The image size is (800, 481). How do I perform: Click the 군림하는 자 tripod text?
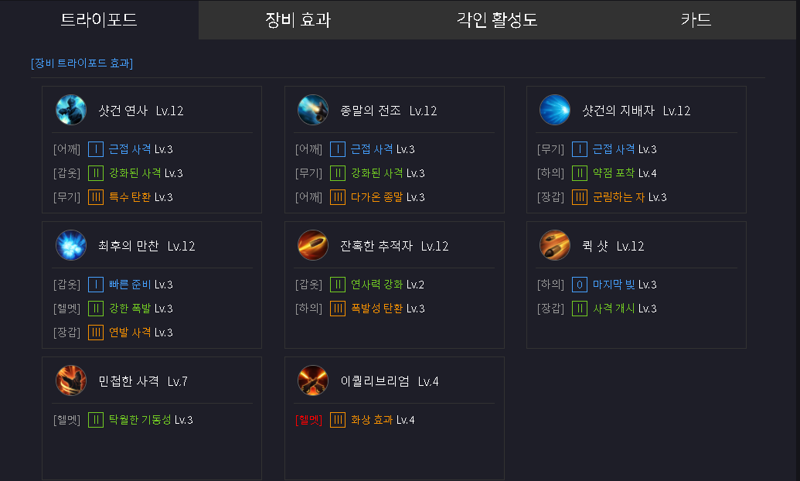618,197
